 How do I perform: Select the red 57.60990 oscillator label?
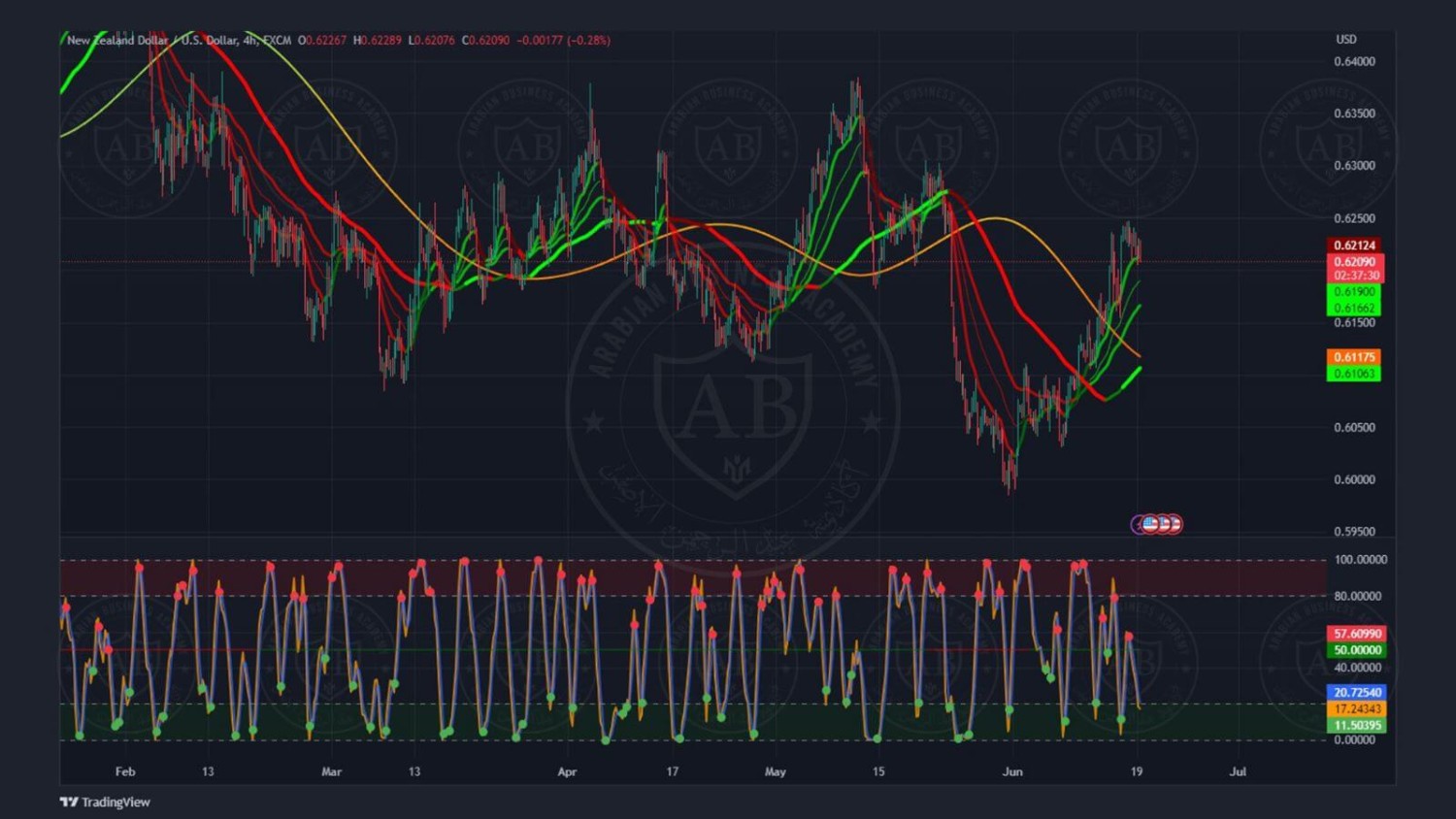(x=1356, y=634)
